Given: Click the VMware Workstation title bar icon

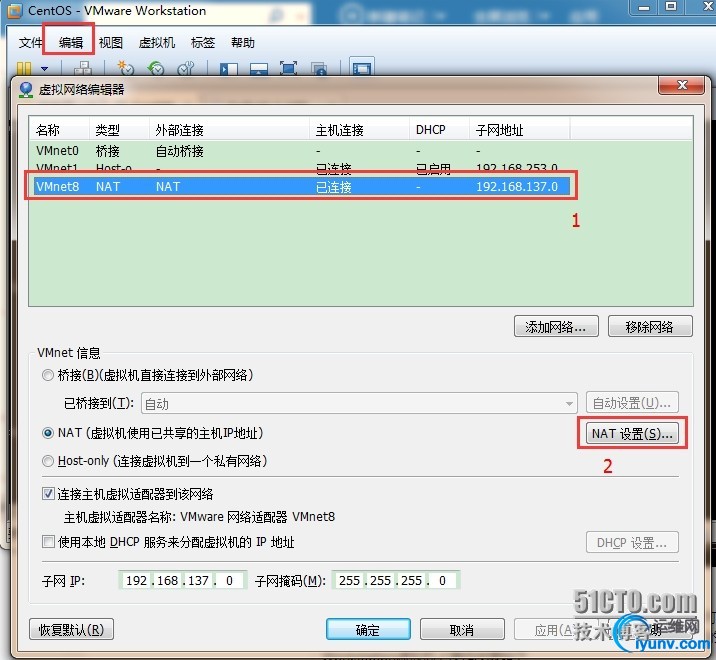Looking at the screenshot, I should pyautogui.click(x=14, y=11).
